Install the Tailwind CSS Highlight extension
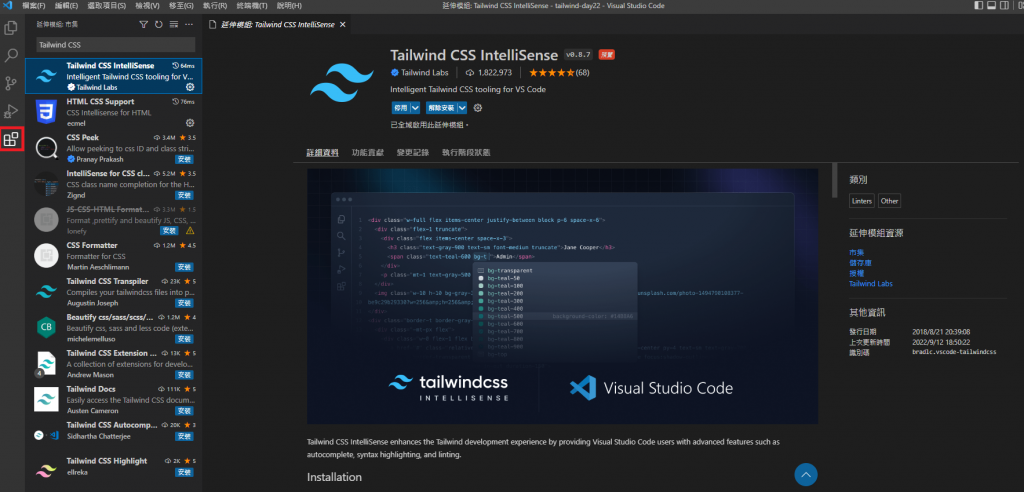Screen dimensions: 1024x492 pyautogui.click(x=184, y=472)
